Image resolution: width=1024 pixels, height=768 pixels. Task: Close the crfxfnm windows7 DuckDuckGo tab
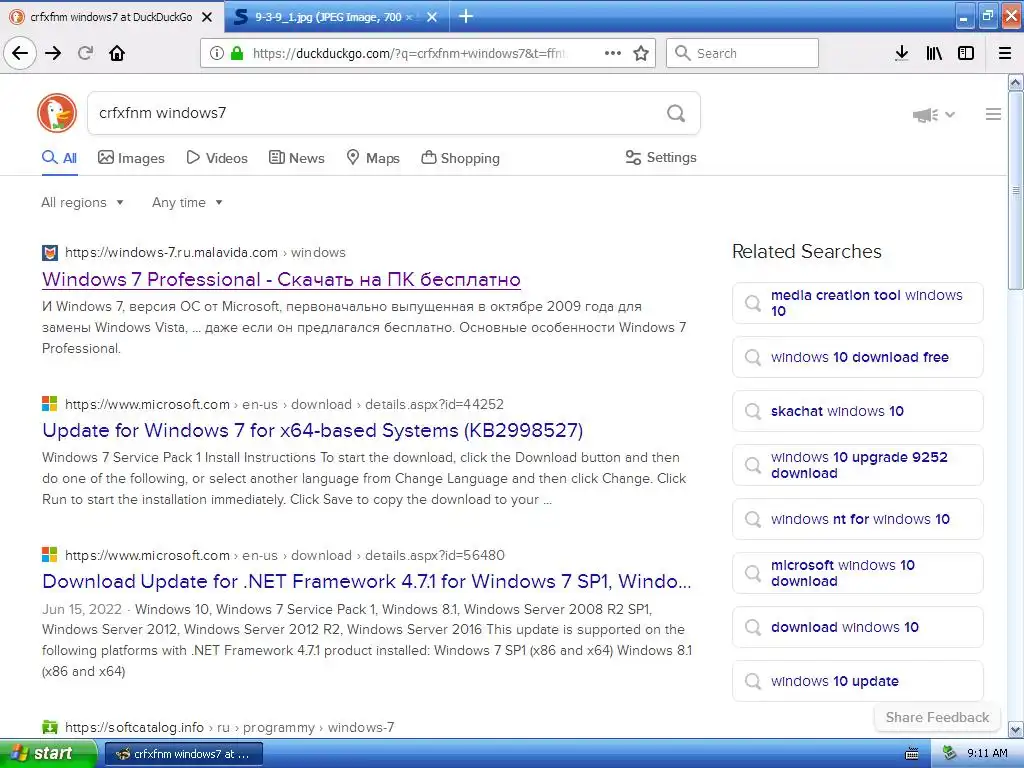(207, 17)
